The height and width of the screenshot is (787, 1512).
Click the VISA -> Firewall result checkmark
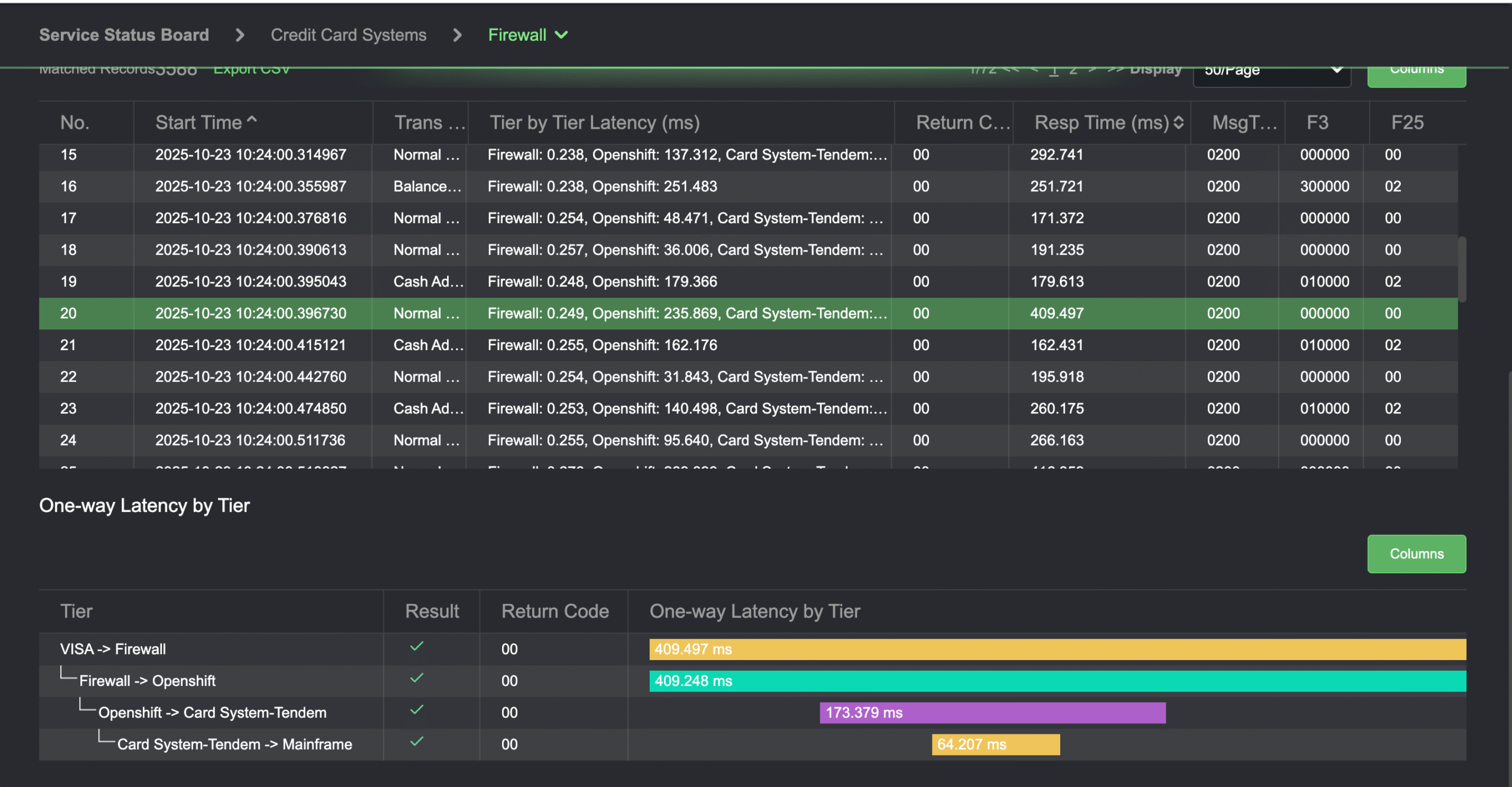(416, 646)
